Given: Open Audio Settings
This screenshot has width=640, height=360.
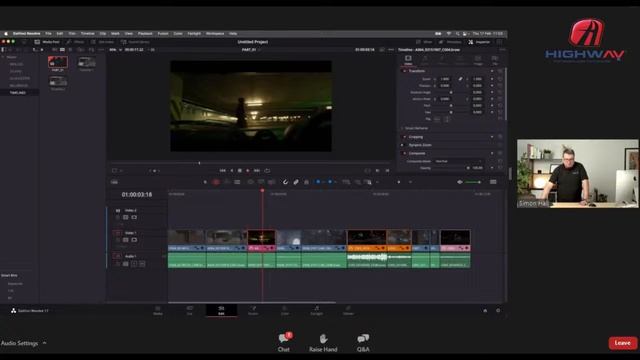Looking at the screenshot, I should tap(19, 343).
